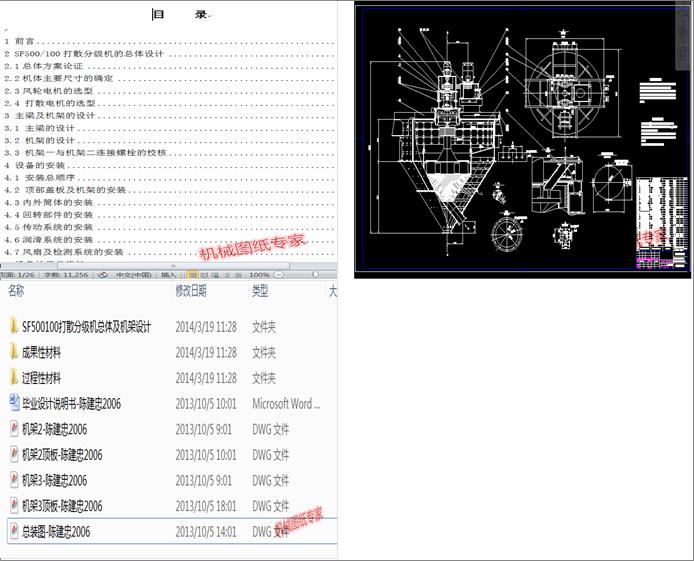Click the 中文(中国) language indicator

[134, 275]
